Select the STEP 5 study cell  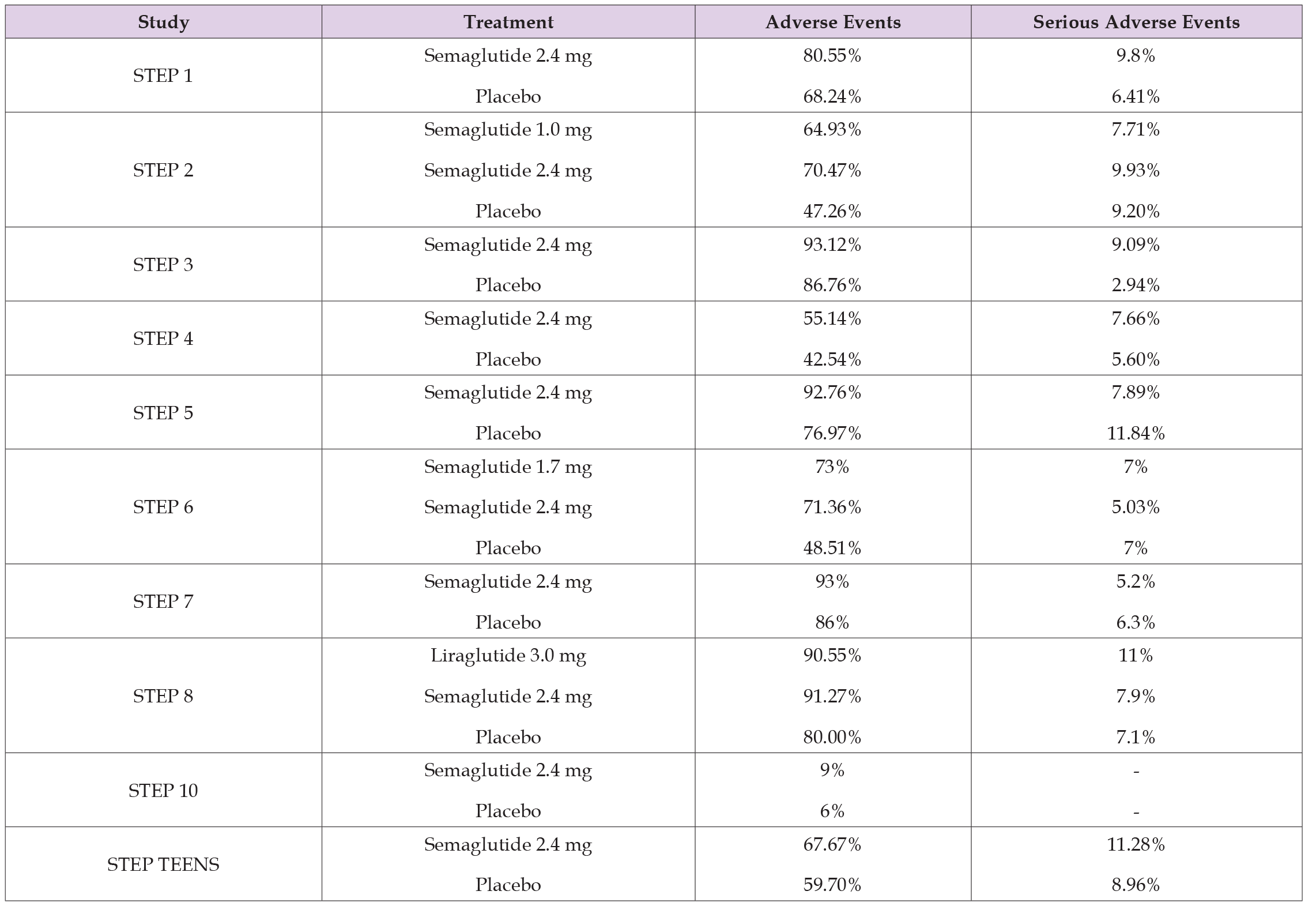click(x=163, y=413)
